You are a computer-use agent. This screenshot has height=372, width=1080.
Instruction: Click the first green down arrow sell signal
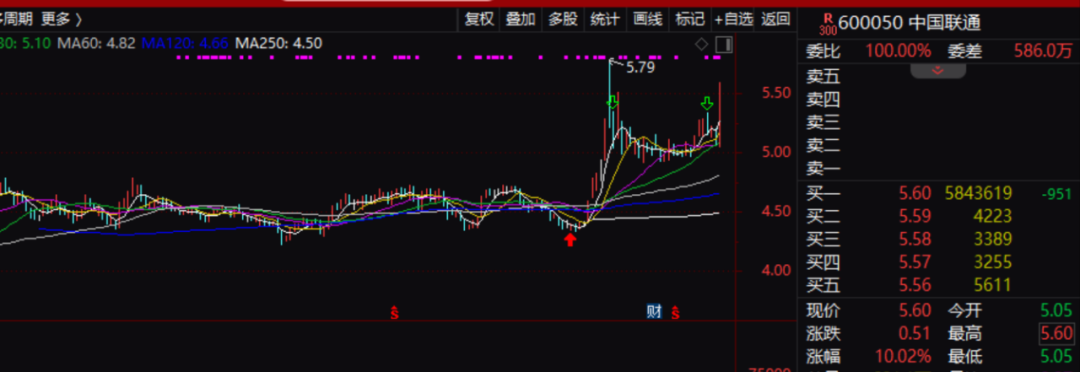pyautogui.click(x=612, y=103)
